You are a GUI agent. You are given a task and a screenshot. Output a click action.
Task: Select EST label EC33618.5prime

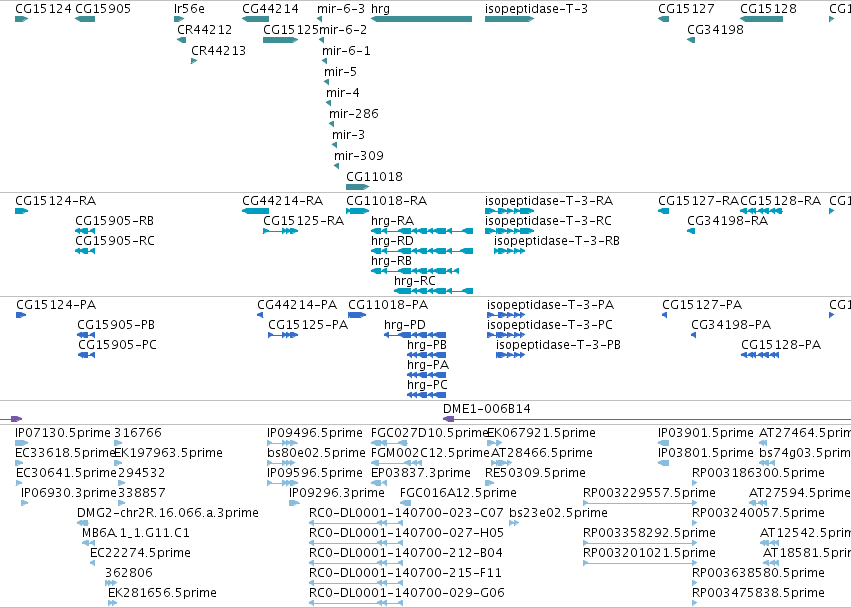66,453
